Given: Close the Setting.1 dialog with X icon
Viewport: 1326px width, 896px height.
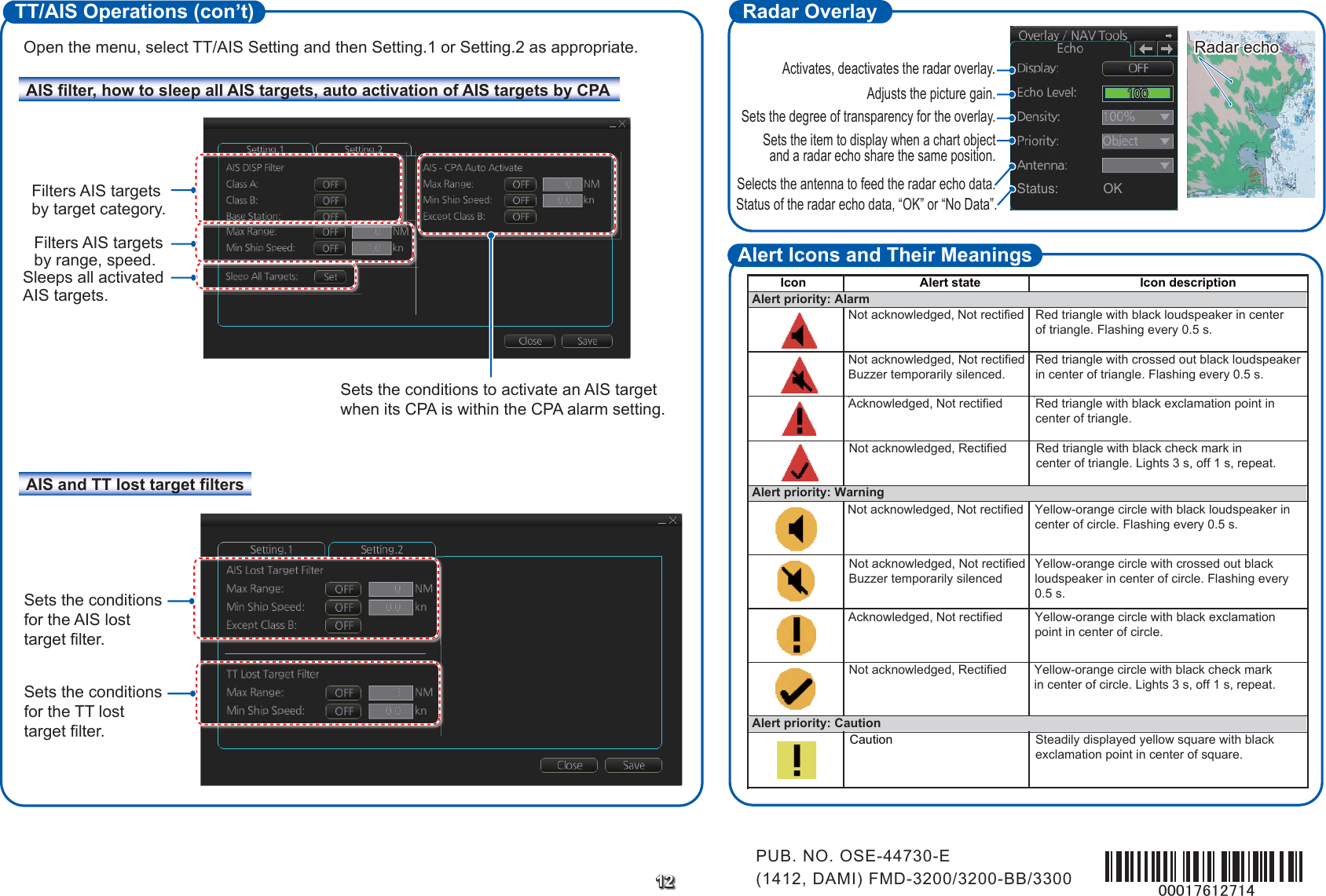Looking at the screenshot, I should coord(622,124).
